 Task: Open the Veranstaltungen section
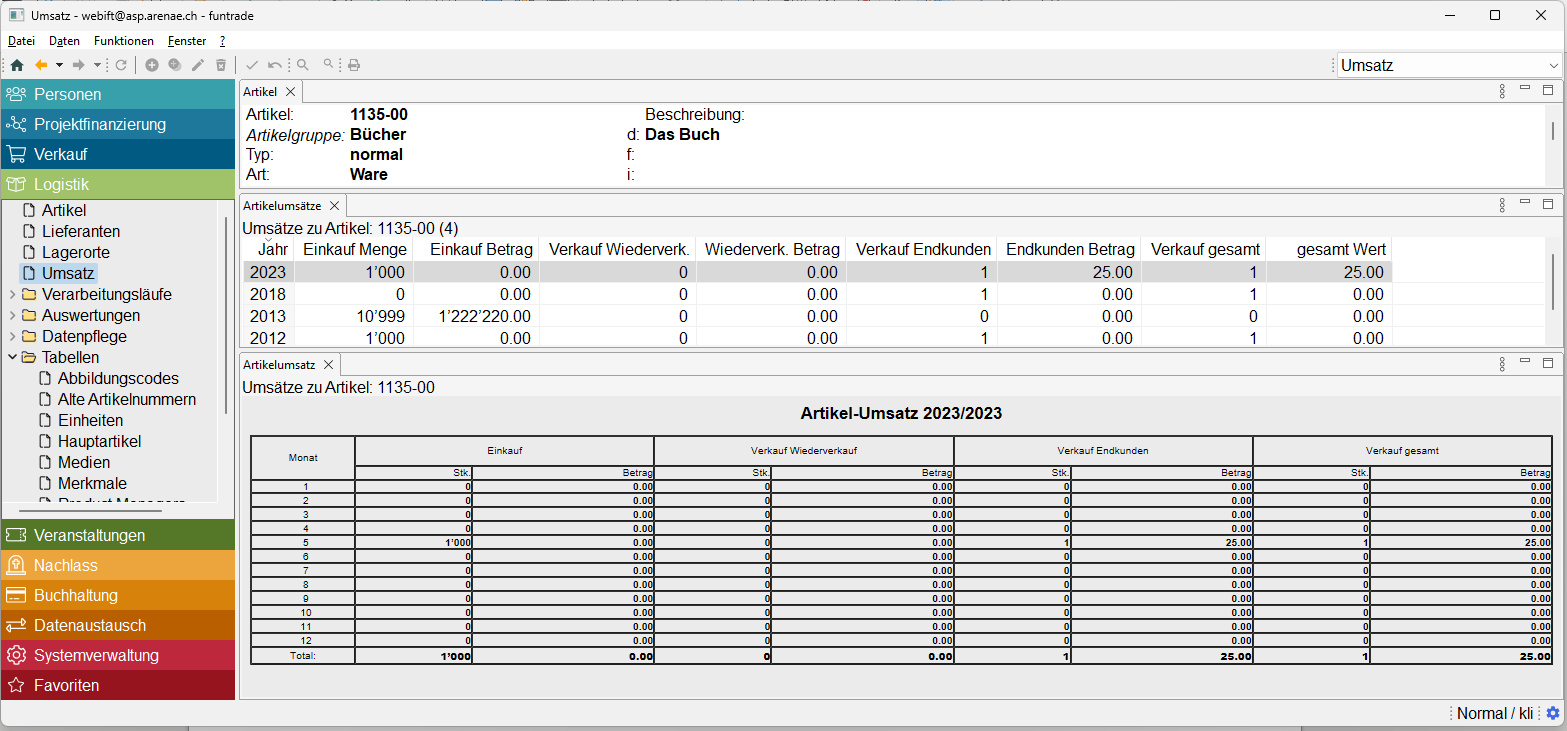click(89, 535)
